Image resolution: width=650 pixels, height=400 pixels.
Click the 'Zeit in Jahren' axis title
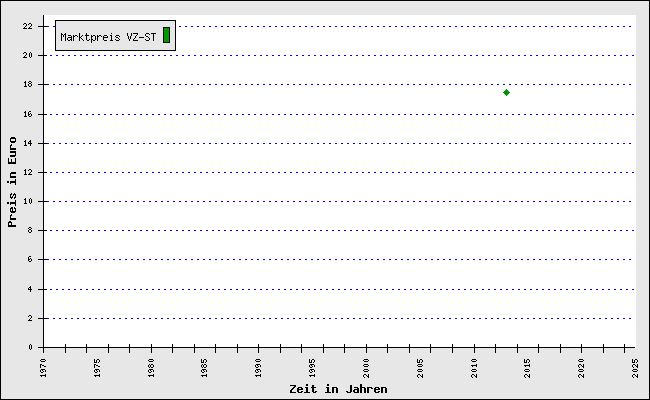(x=338, y=389)
